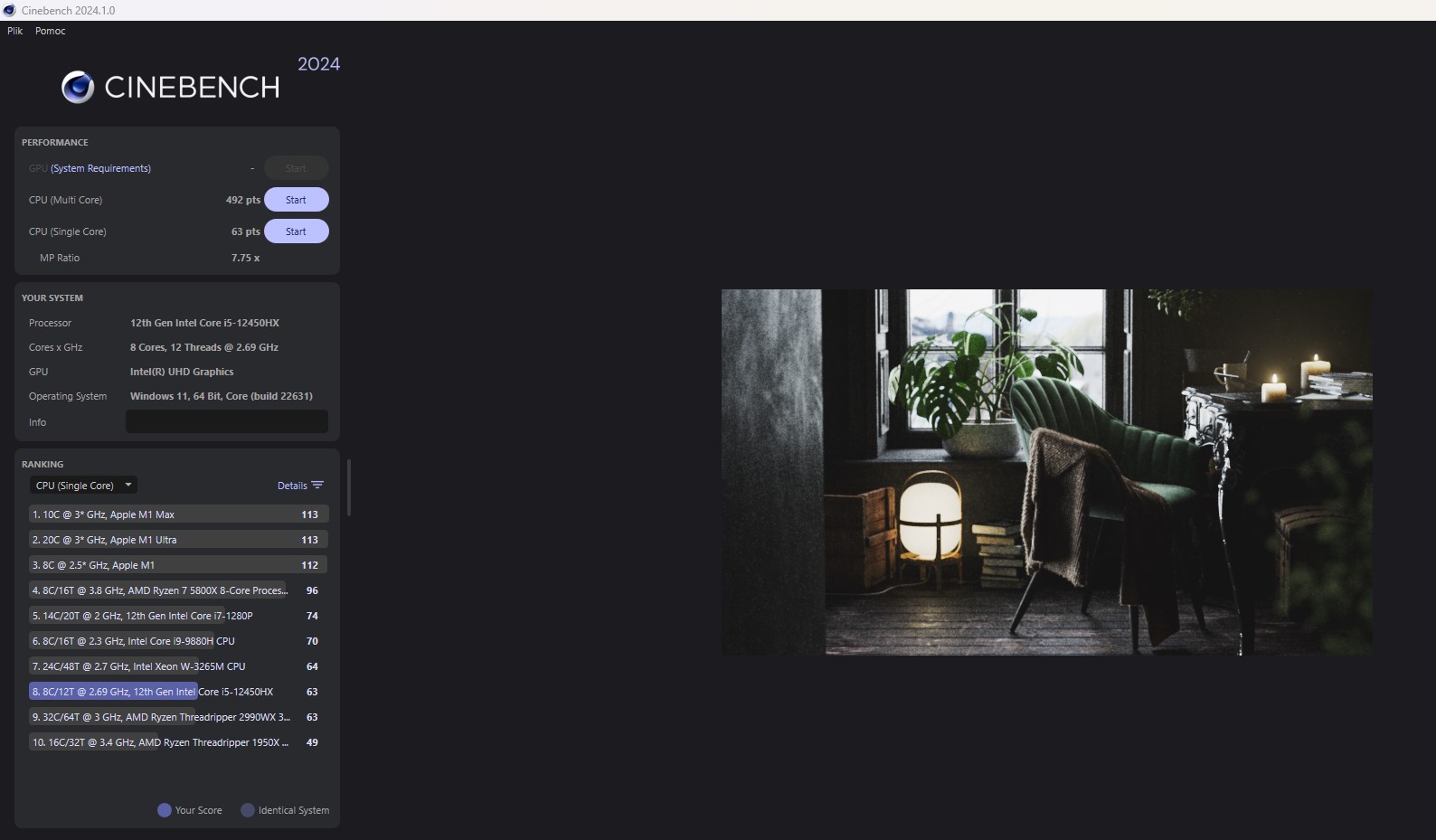Click the Identical System legend circle
The image size is (1436, 840).
click(248, 810)
